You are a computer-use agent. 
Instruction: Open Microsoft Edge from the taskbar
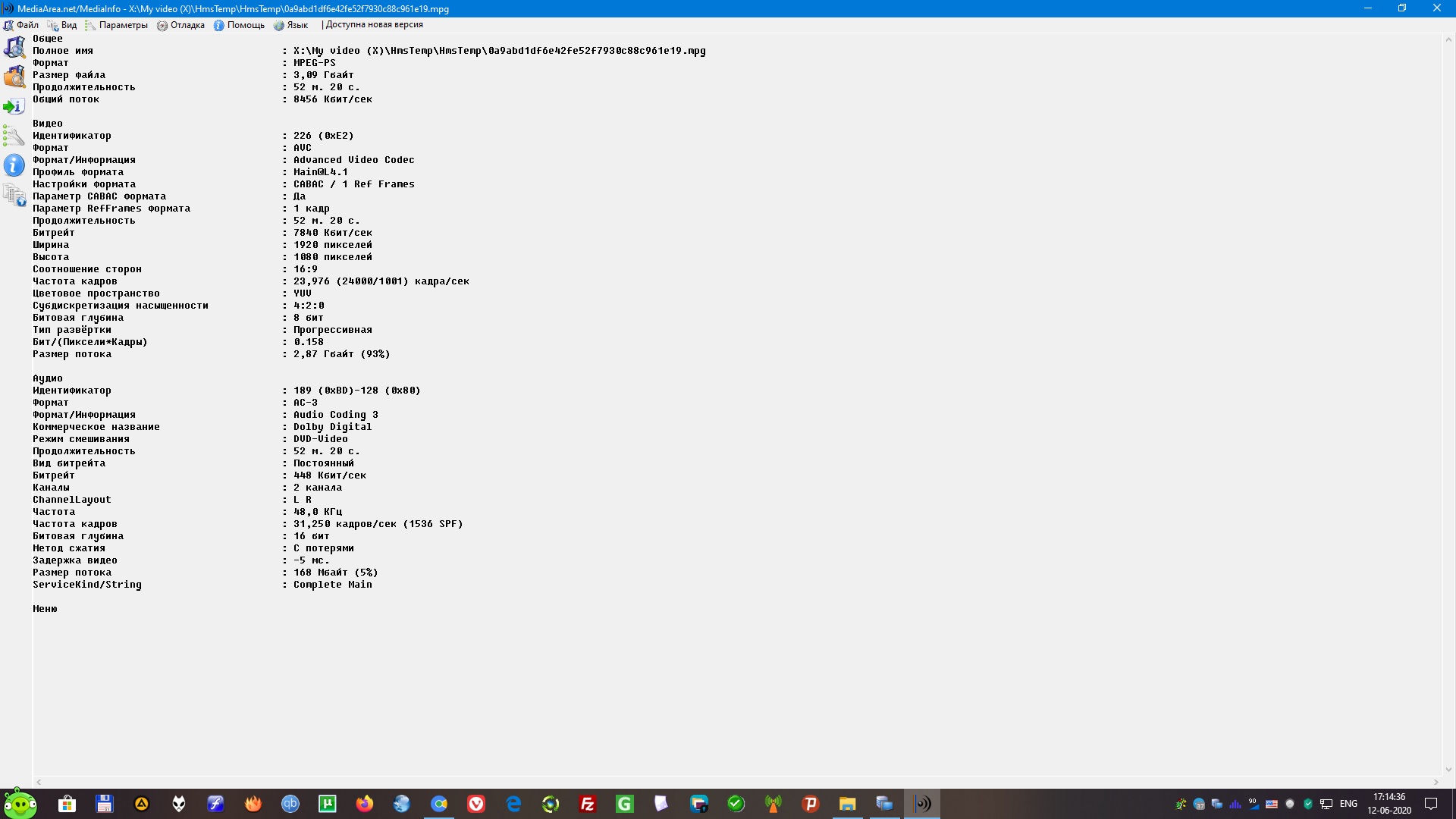click(513, 804)
